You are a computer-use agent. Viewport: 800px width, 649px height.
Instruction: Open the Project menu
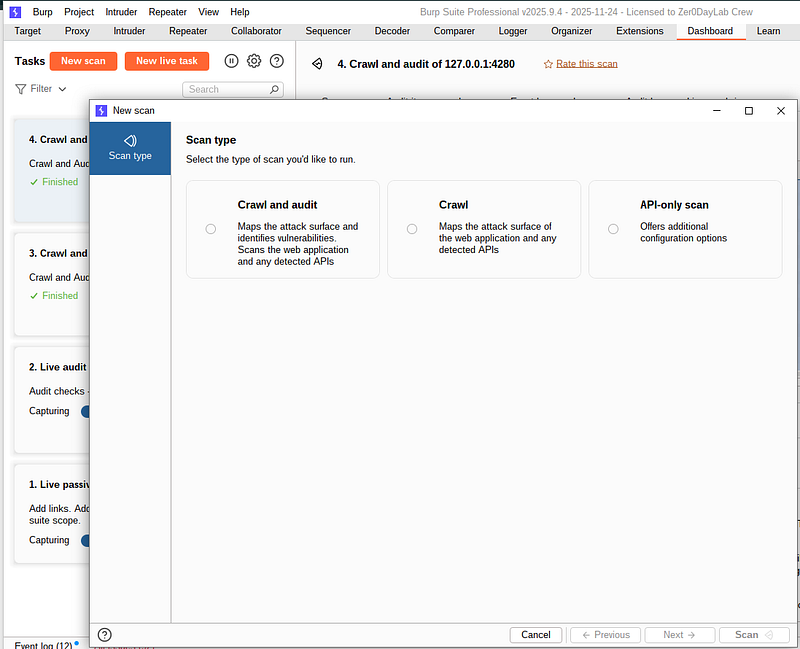[x=79, y=12]
